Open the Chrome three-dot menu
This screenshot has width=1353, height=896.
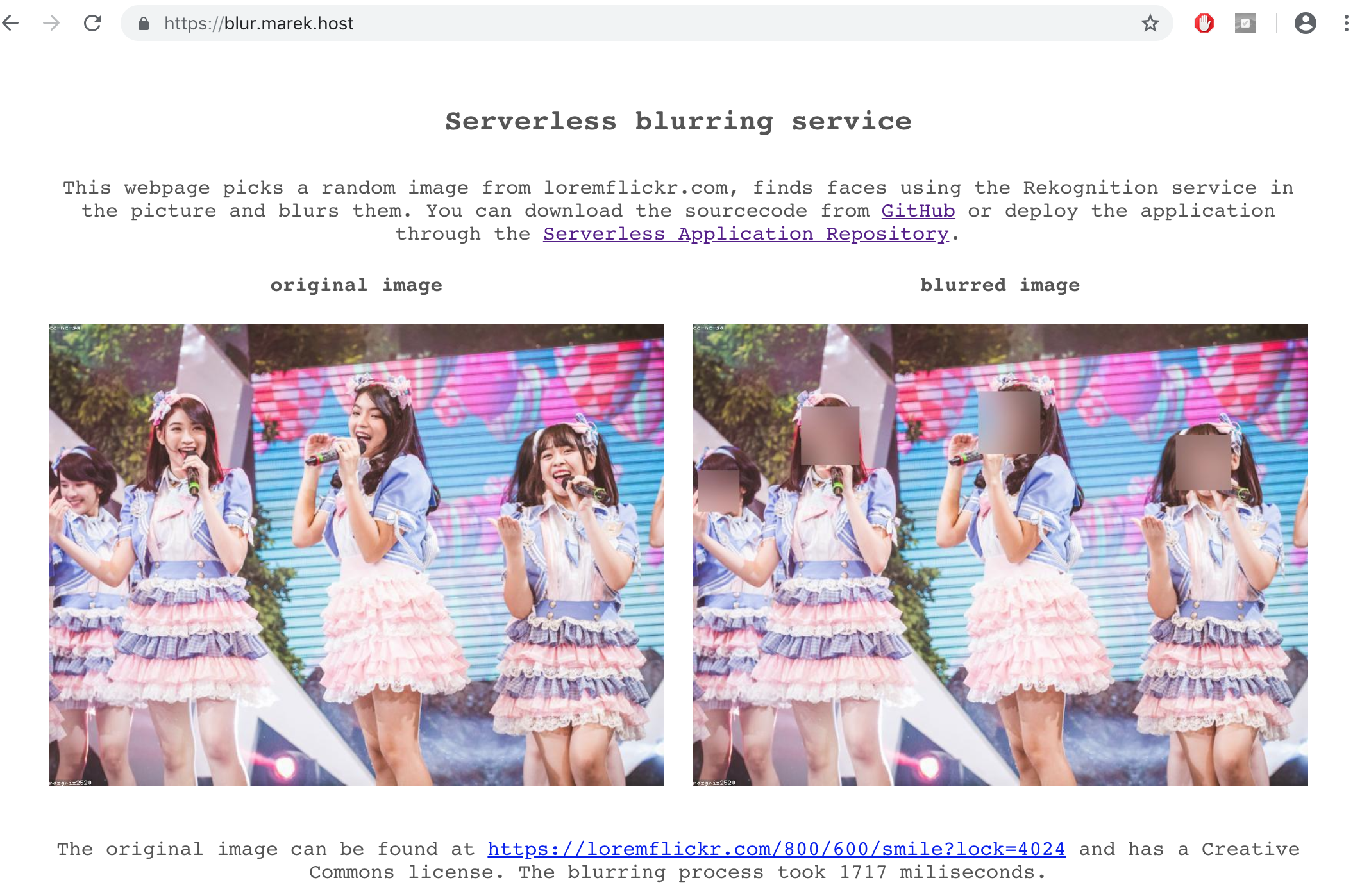[1345, 24]
